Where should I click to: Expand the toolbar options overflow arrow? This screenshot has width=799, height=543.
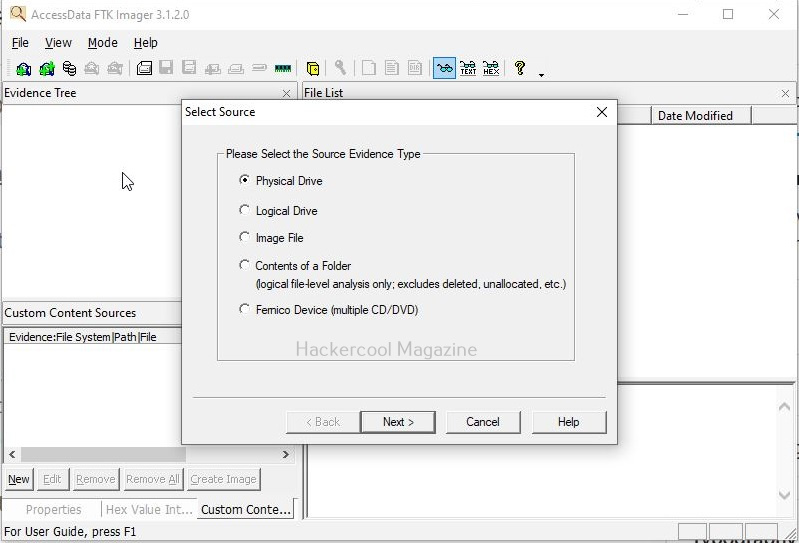tap(541, 74)
